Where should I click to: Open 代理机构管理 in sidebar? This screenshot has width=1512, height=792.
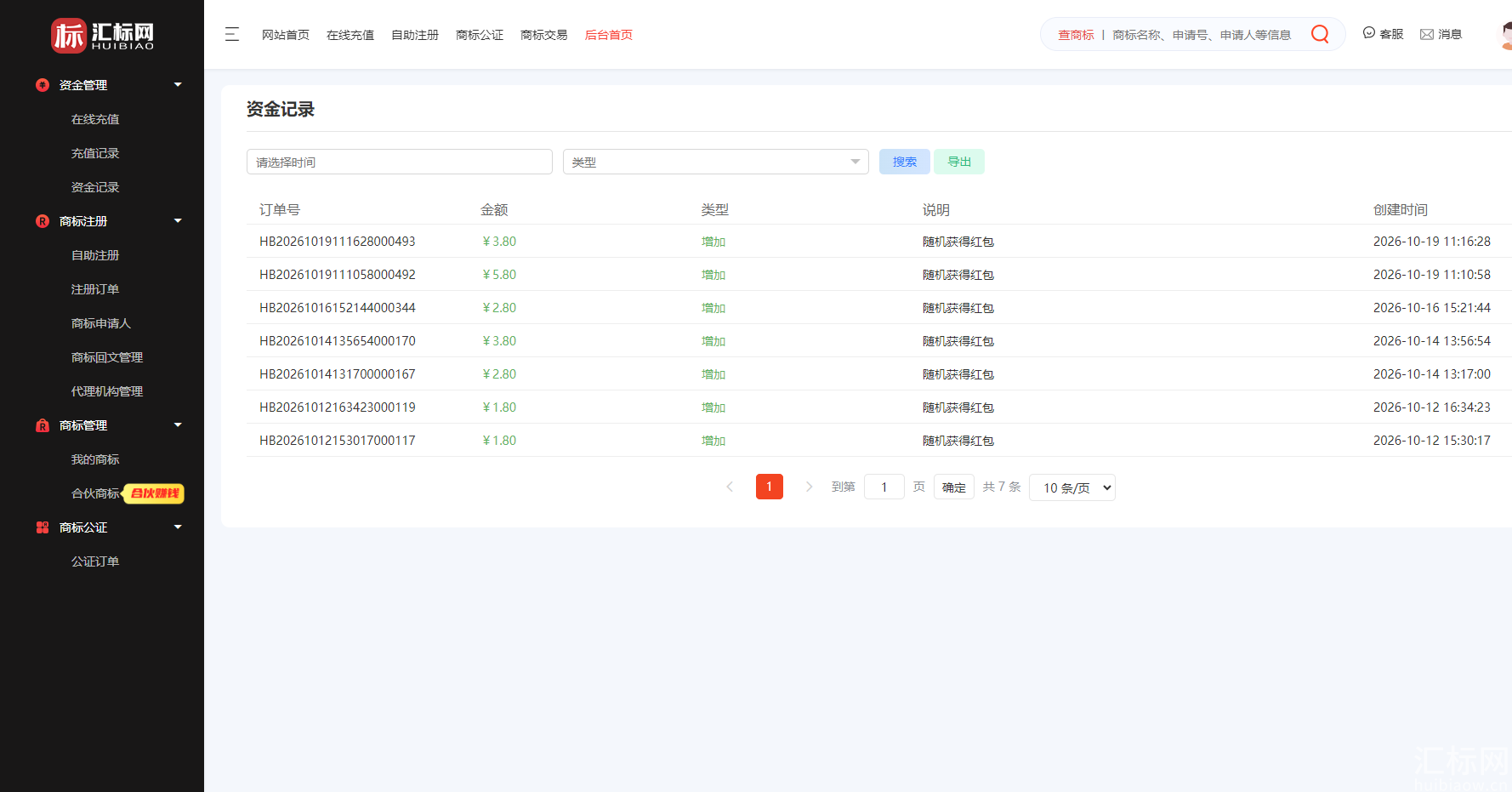click(107, 391)
